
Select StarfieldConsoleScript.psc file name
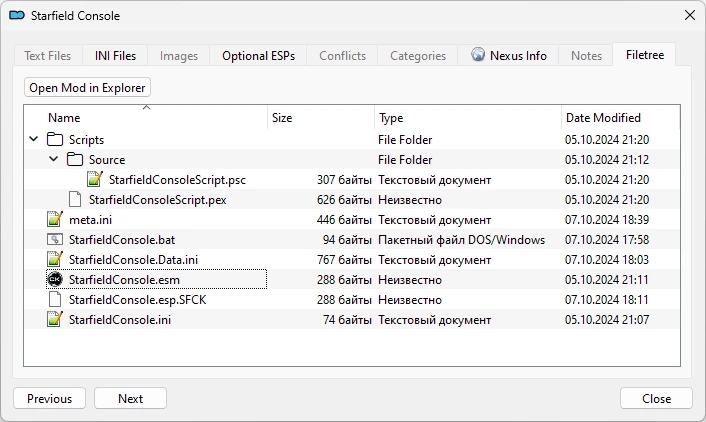tap(177, 180)
